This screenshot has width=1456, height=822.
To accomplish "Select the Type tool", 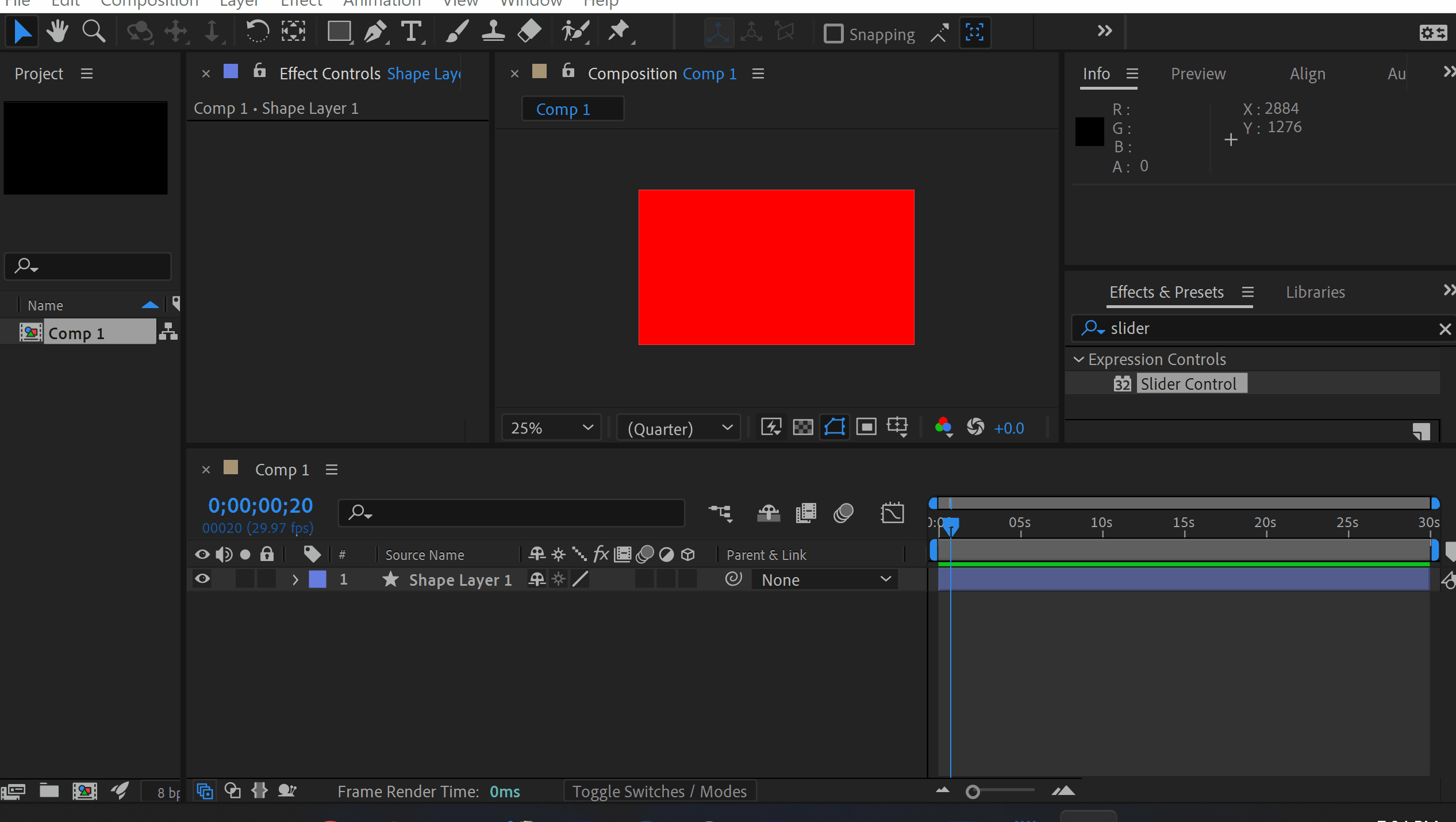I will click(412, 32).
